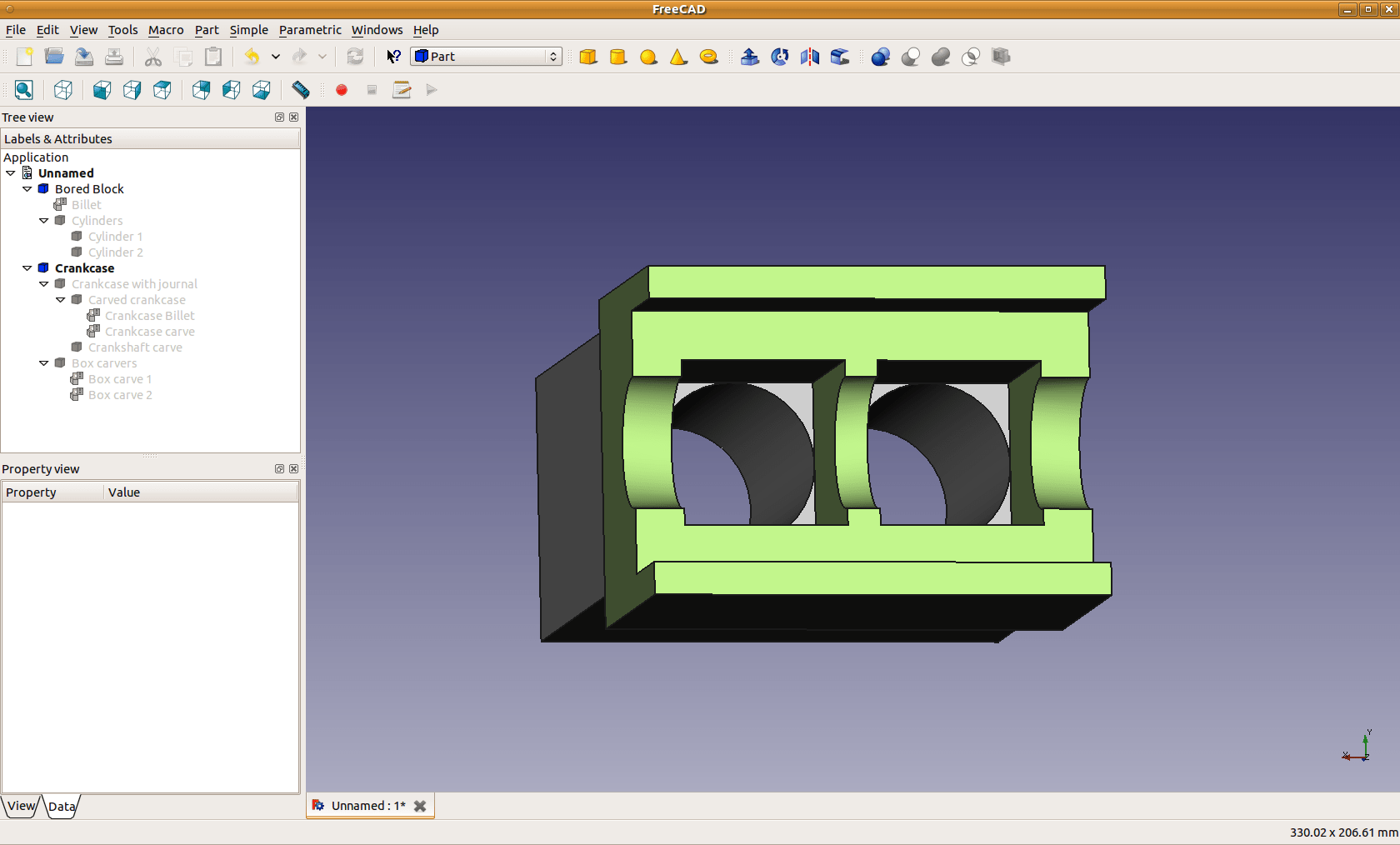The width and height of the screenshot is (1400, 845).
Task: Toggle float on the Property view panel
Action: pyautogui.click(x=279, y=469)
